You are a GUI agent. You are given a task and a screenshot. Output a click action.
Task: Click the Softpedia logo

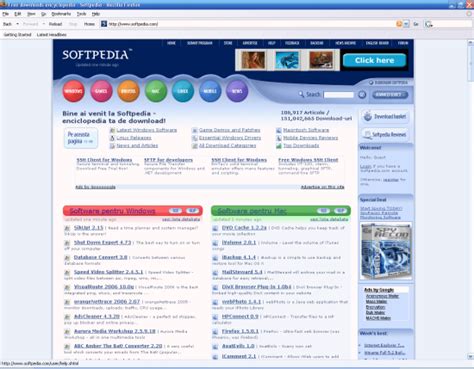97,55
